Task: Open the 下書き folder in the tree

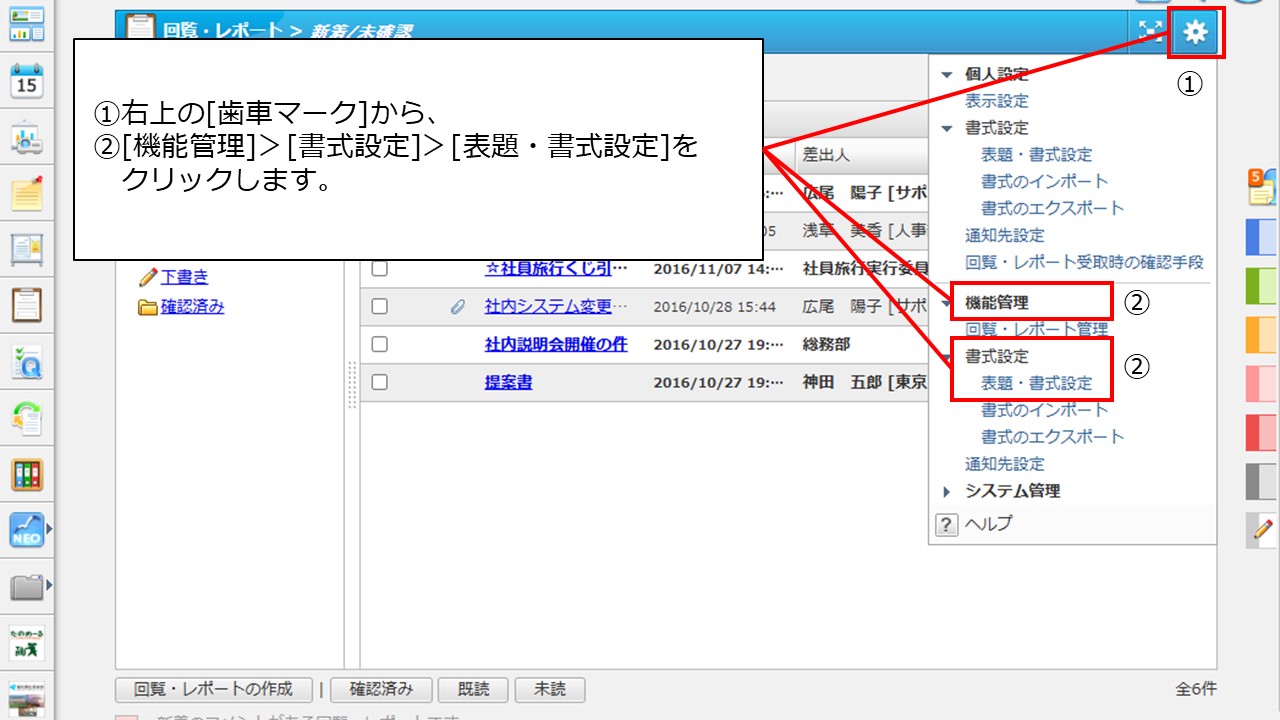Action: point(185,277)
